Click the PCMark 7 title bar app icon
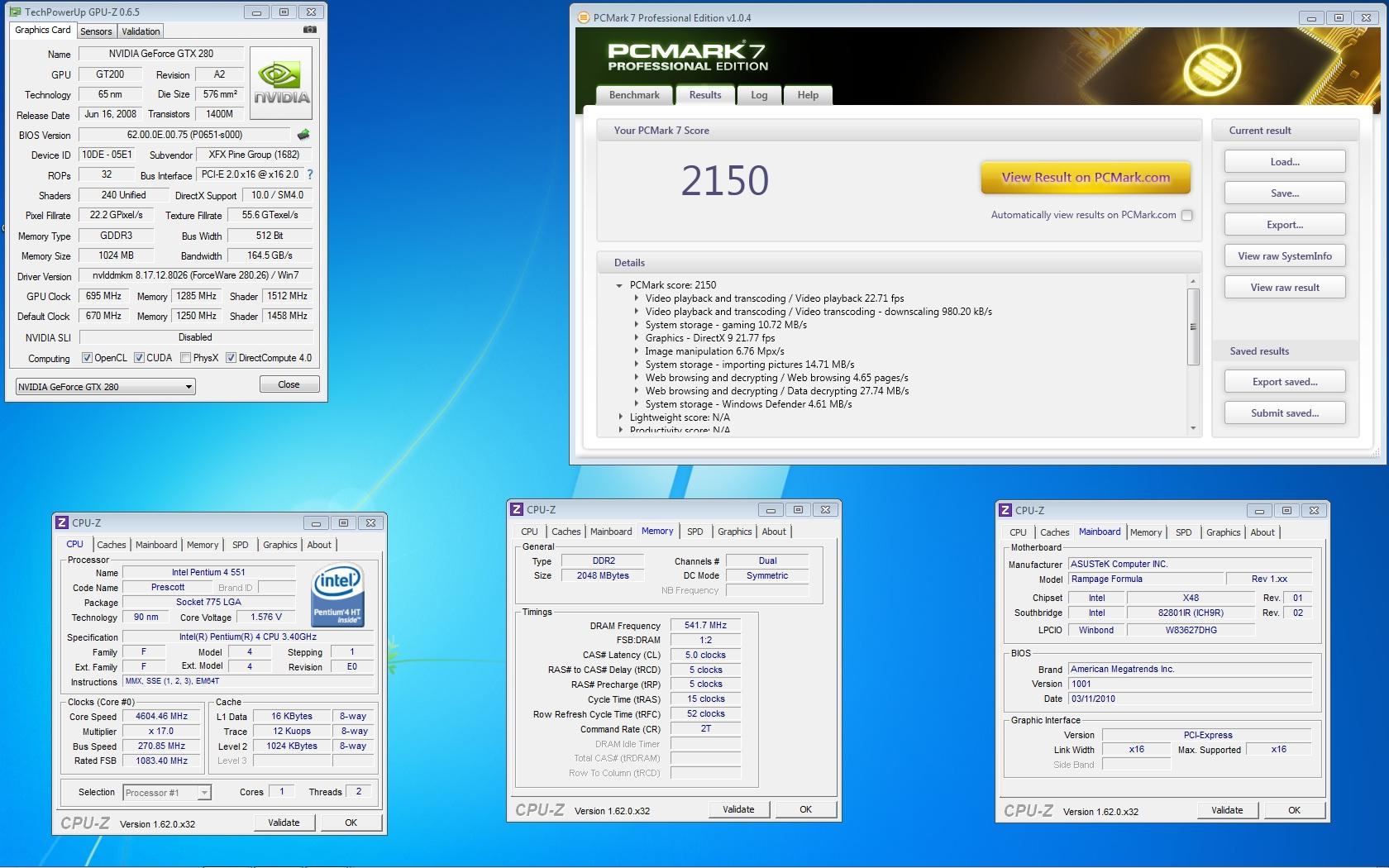1389x868 pixels. [x=584, y=17]
